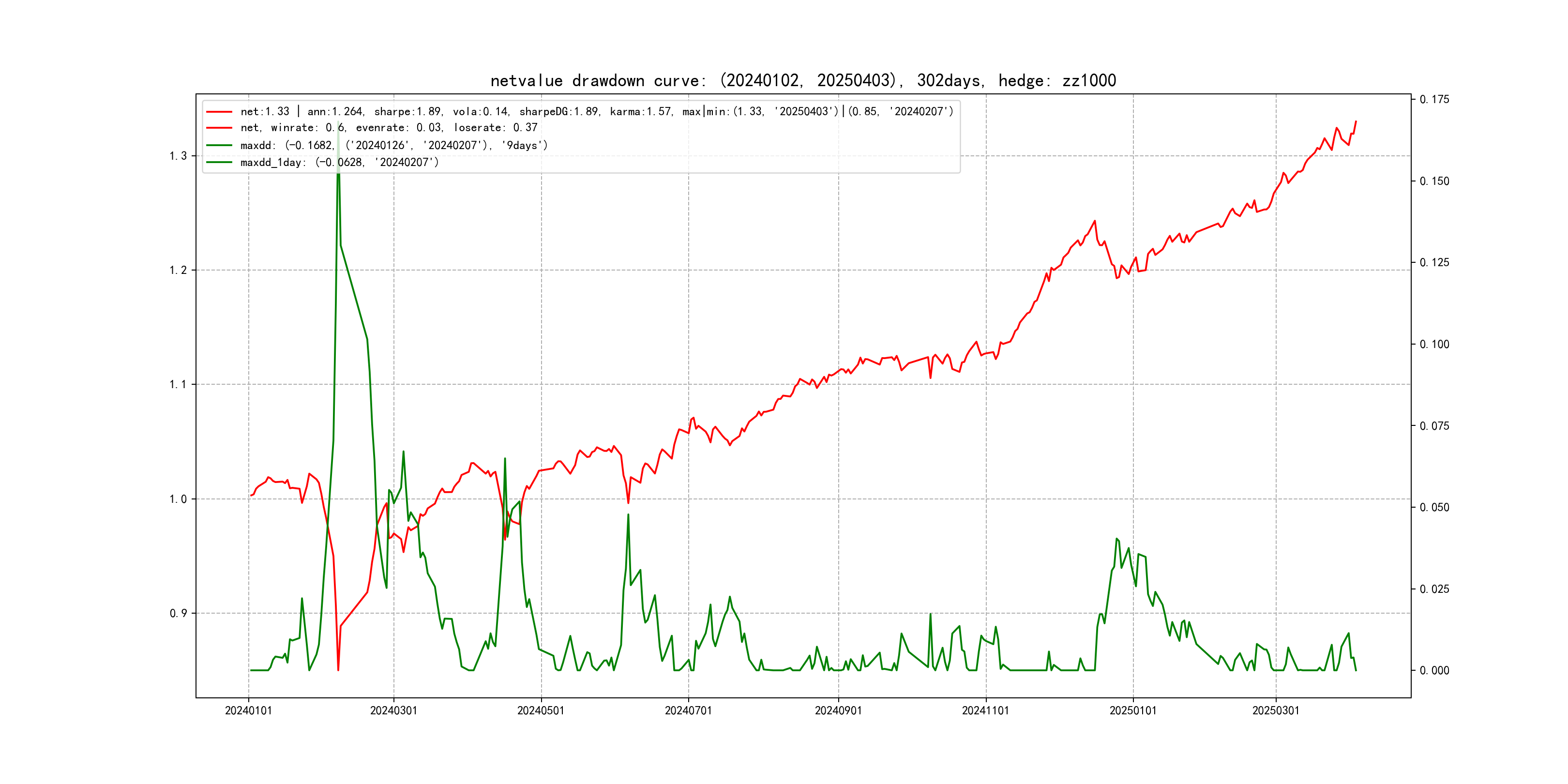Screen dimensions: 1568x784
Task: Click the green swatch beside 'maxdd_1day' legend entry
Action: [219, 163]
